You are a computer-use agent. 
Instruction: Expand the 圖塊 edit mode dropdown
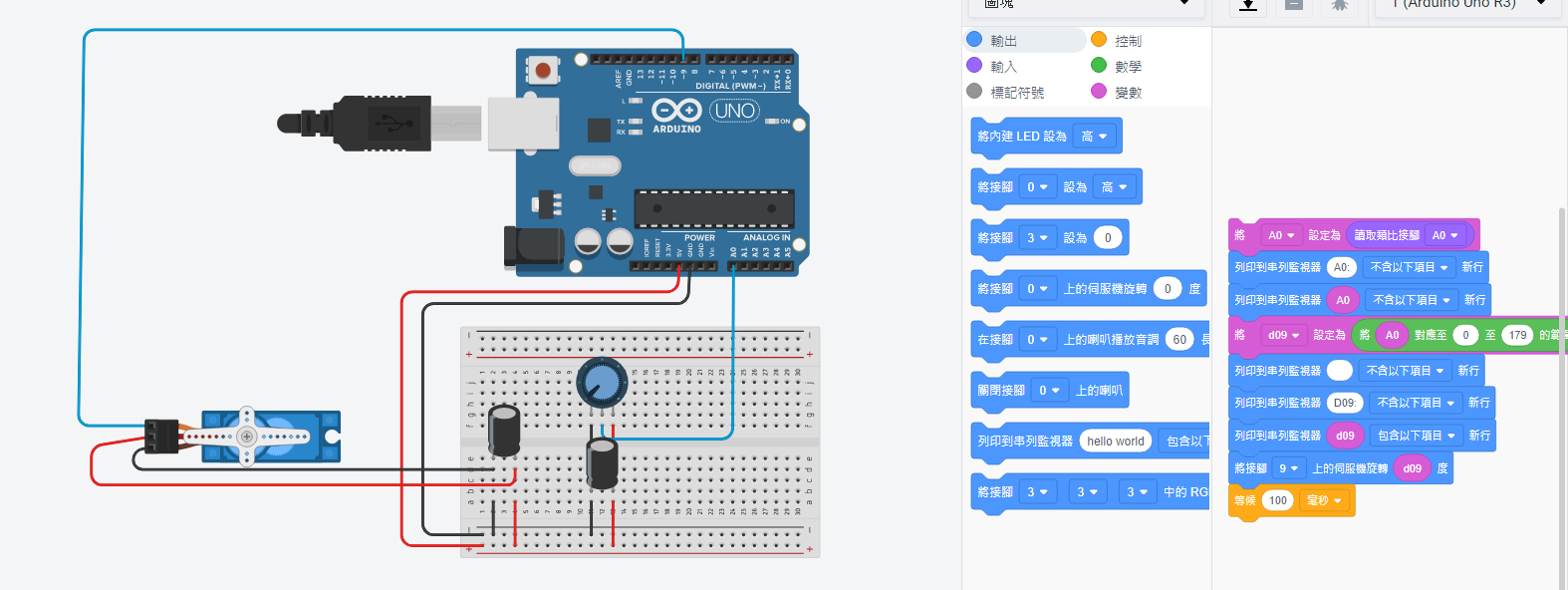click(x=1086, y=4)
